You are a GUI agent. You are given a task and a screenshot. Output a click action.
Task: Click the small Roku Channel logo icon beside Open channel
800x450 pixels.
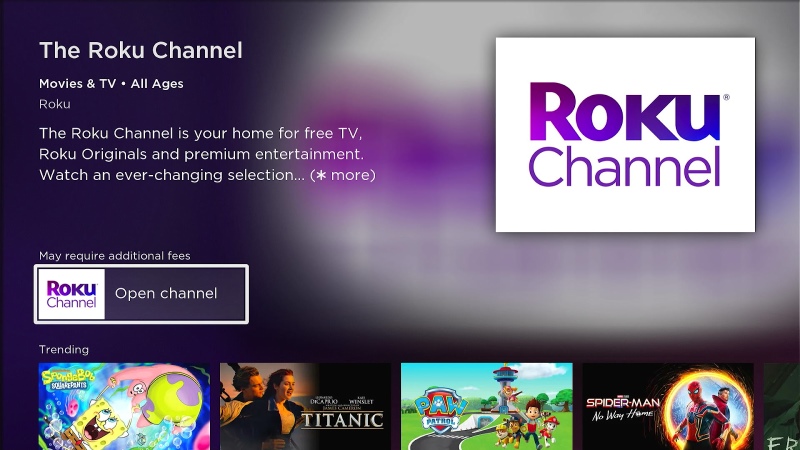point(71,294)
